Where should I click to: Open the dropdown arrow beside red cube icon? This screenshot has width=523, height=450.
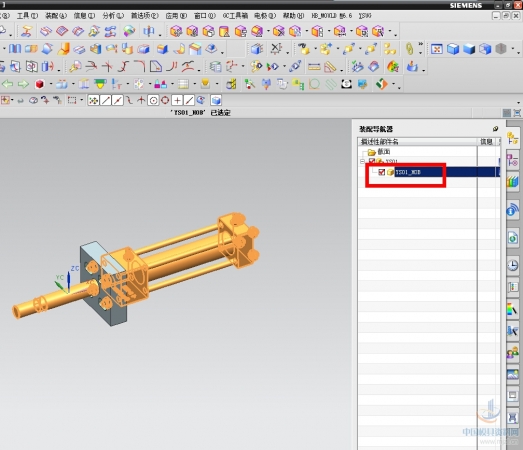tap(51, 84)
